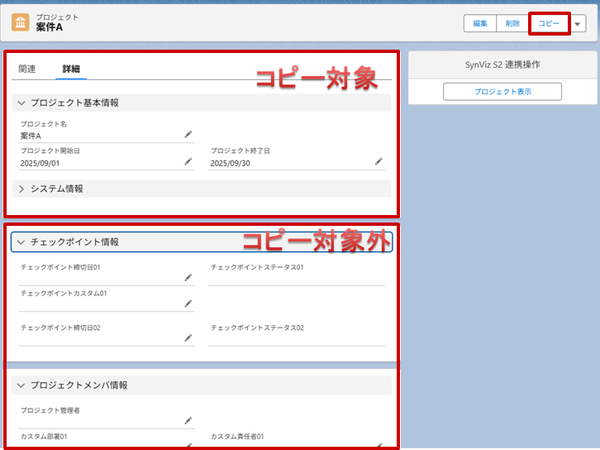Click the 案件A project name value
Screen dimensions: 600x450
(31, 136)
